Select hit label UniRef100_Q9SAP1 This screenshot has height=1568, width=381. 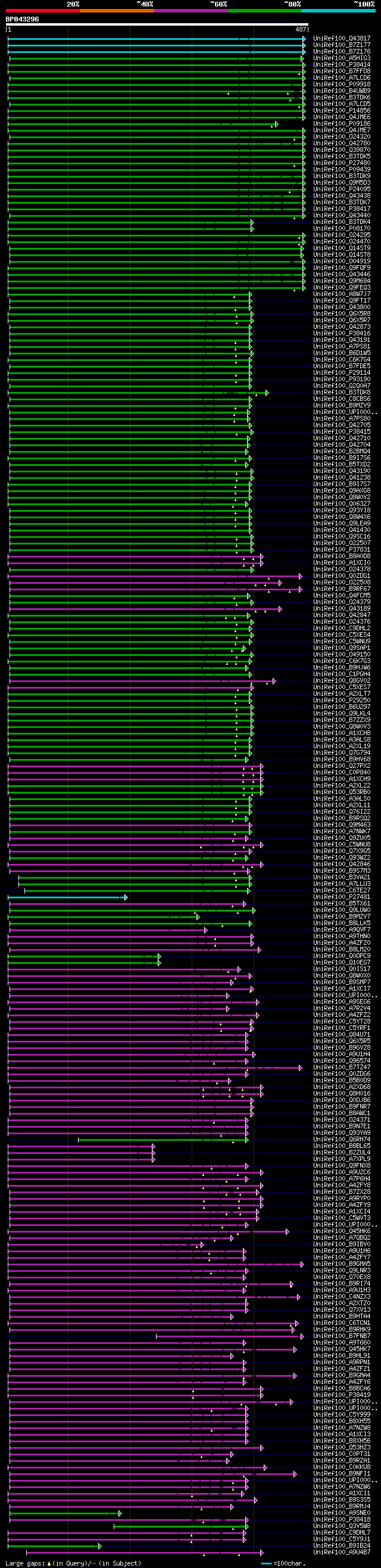[342, 648]
